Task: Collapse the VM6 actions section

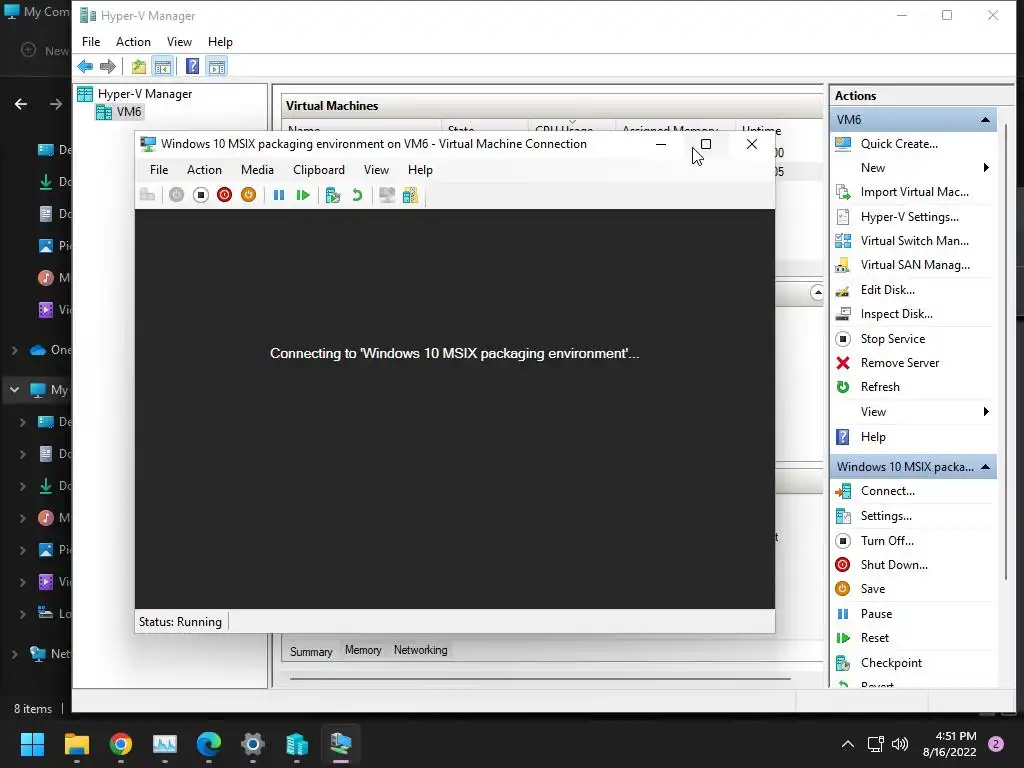Action: point(985,120)
